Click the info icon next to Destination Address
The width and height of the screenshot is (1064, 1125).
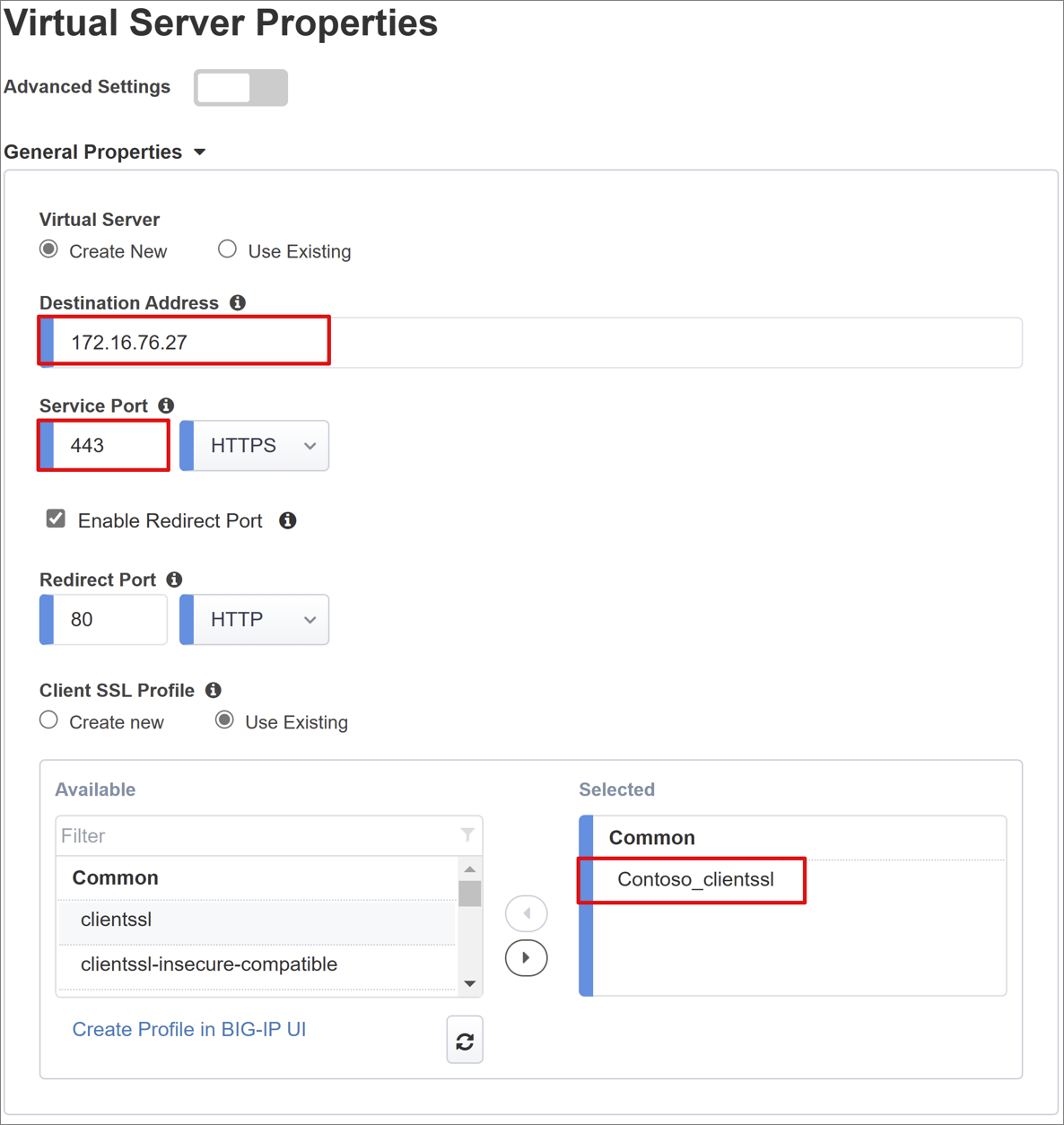pos(237,302)
